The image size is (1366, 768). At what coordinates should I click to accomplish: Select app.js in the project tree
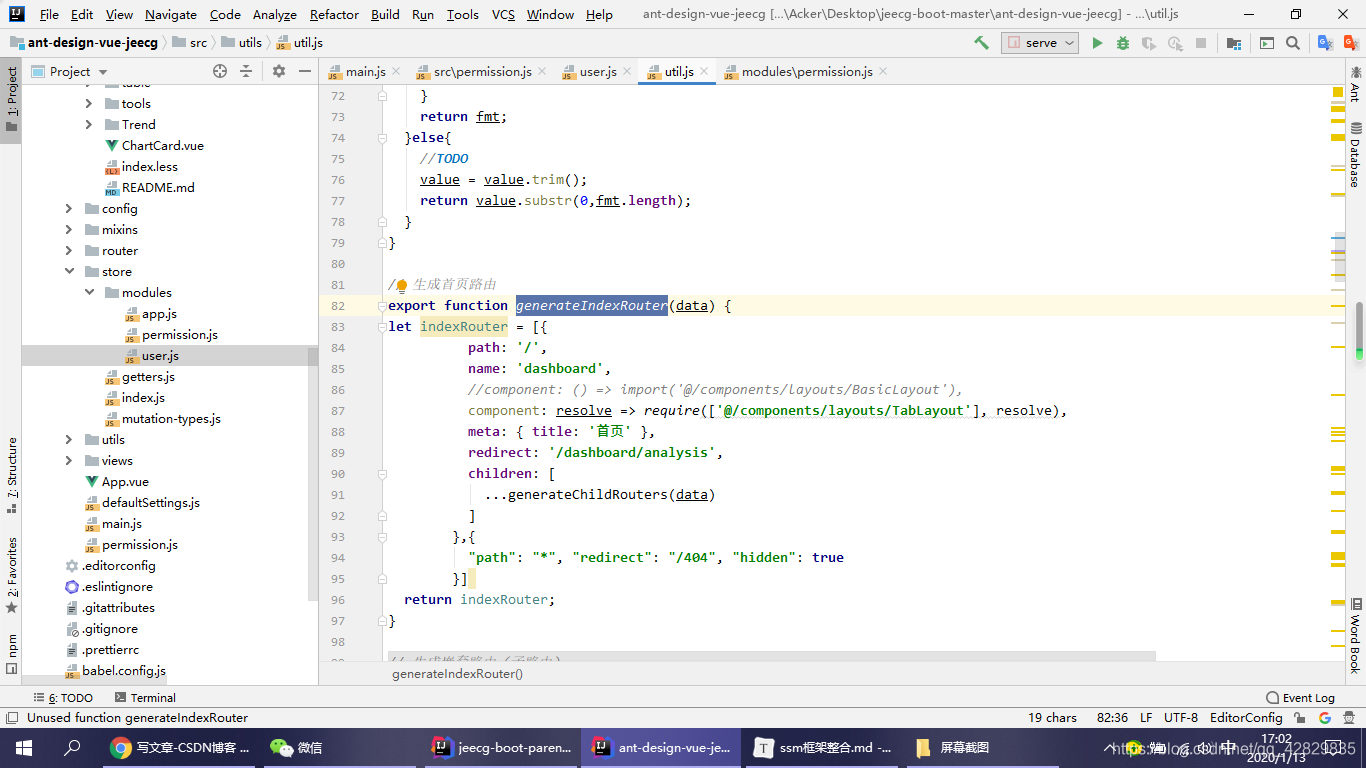pos(159,313)
